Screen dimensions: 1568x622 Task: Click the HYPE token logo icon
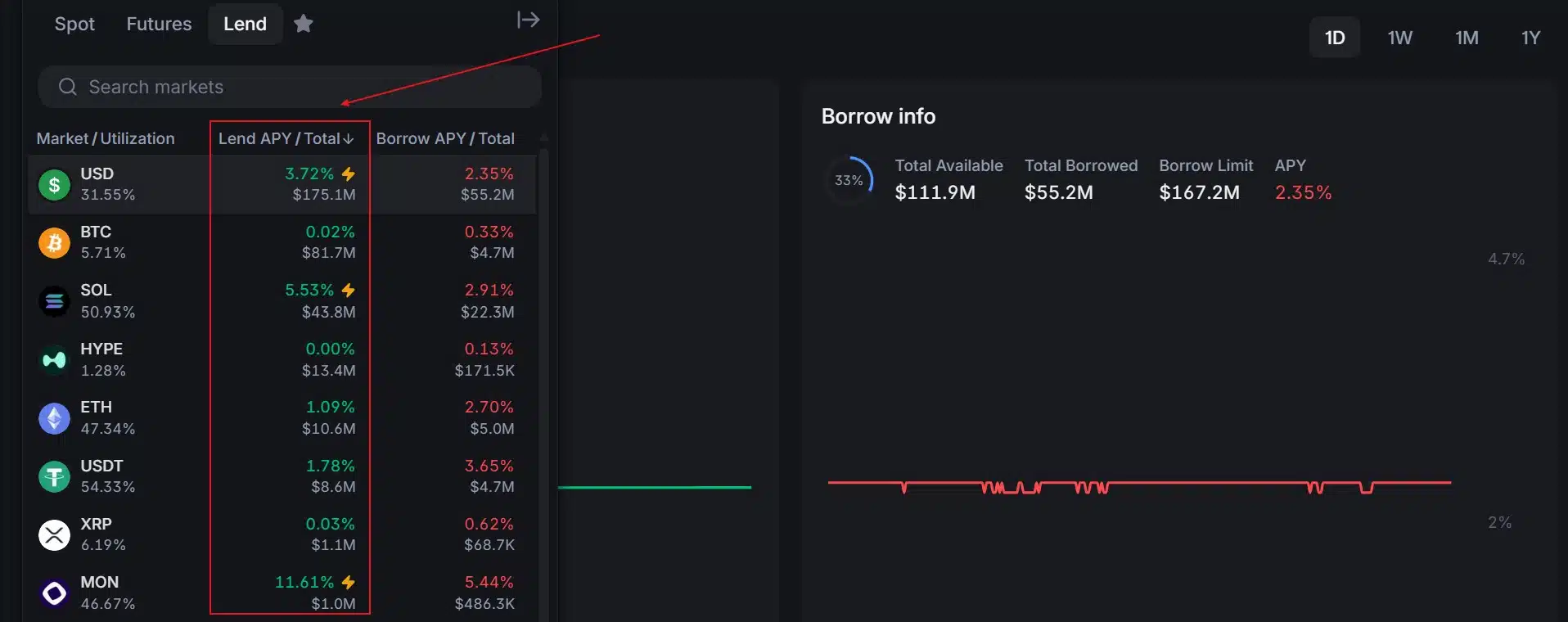pos(54,359)
